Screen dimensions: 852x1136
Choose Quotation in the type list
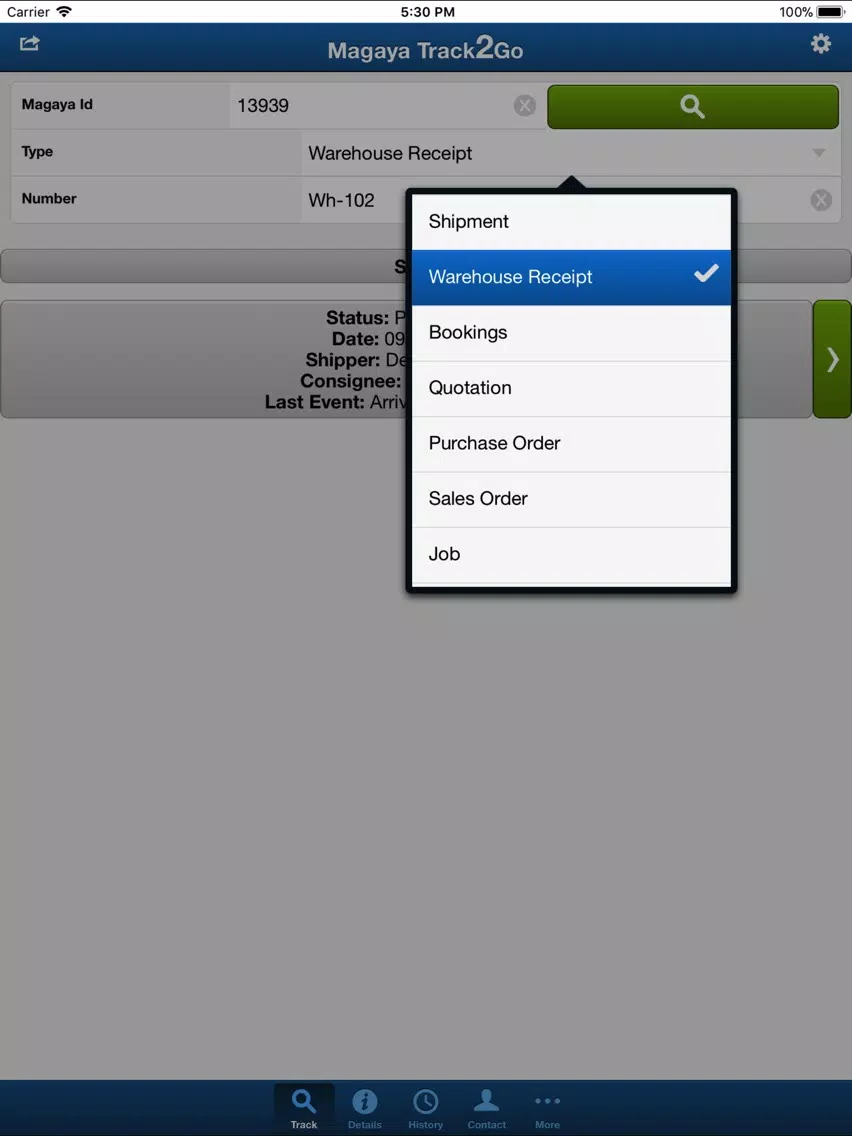[x=571, y=388]
